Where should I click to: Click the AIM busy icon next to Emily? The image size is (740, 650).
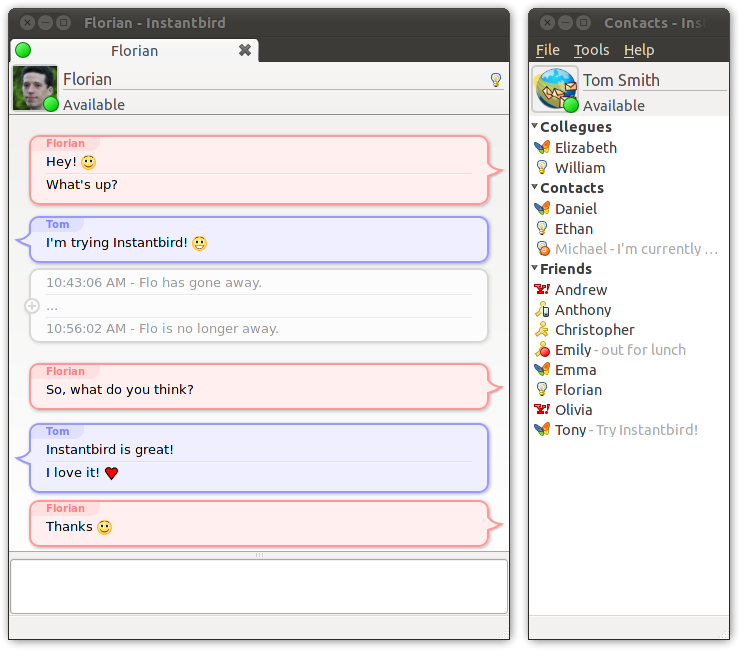[542, 349]
